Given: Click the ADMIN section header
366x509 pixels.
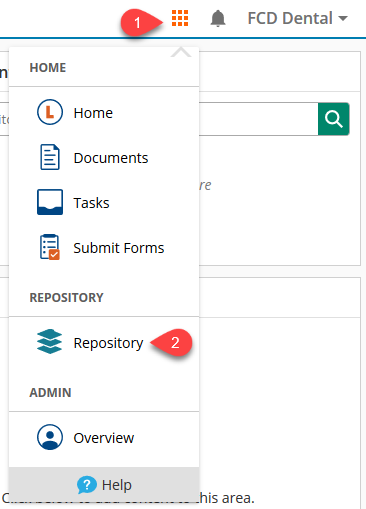Looking at the screenshot, I should (x=50, y=393).
